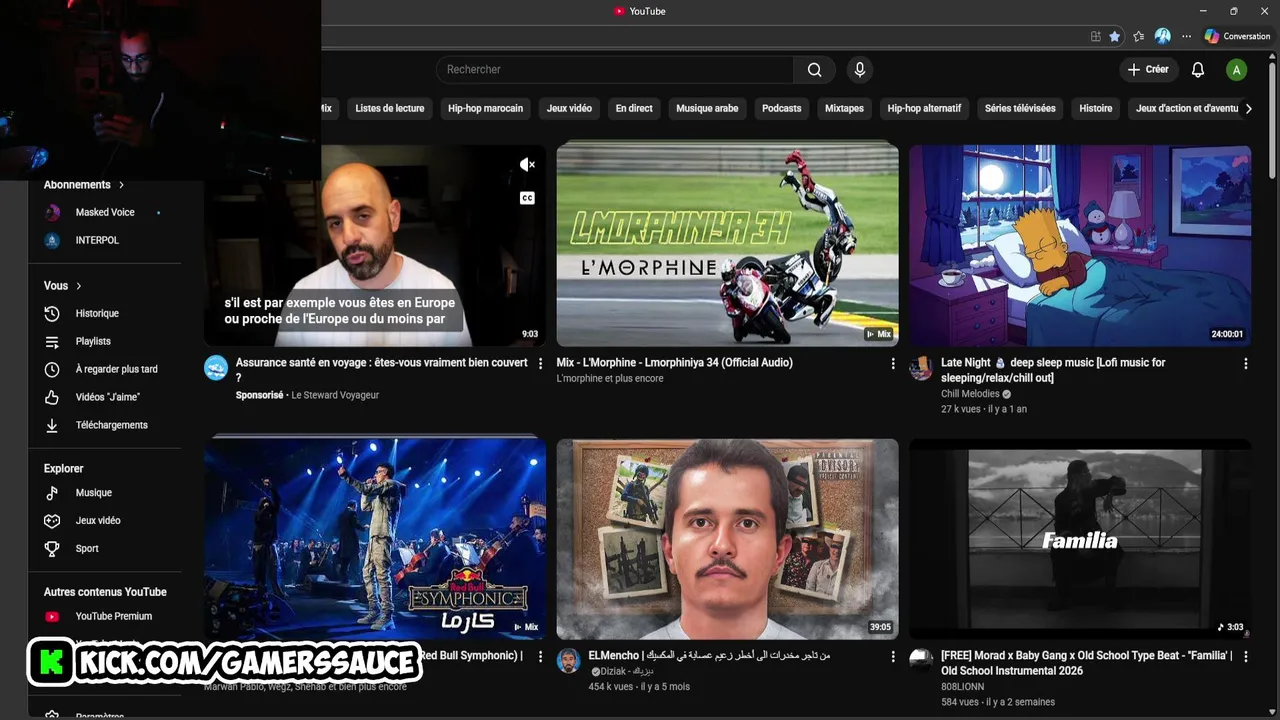1280x720 pixels.
Task: Select the Mixtapes chip
Action: (844, 108)
